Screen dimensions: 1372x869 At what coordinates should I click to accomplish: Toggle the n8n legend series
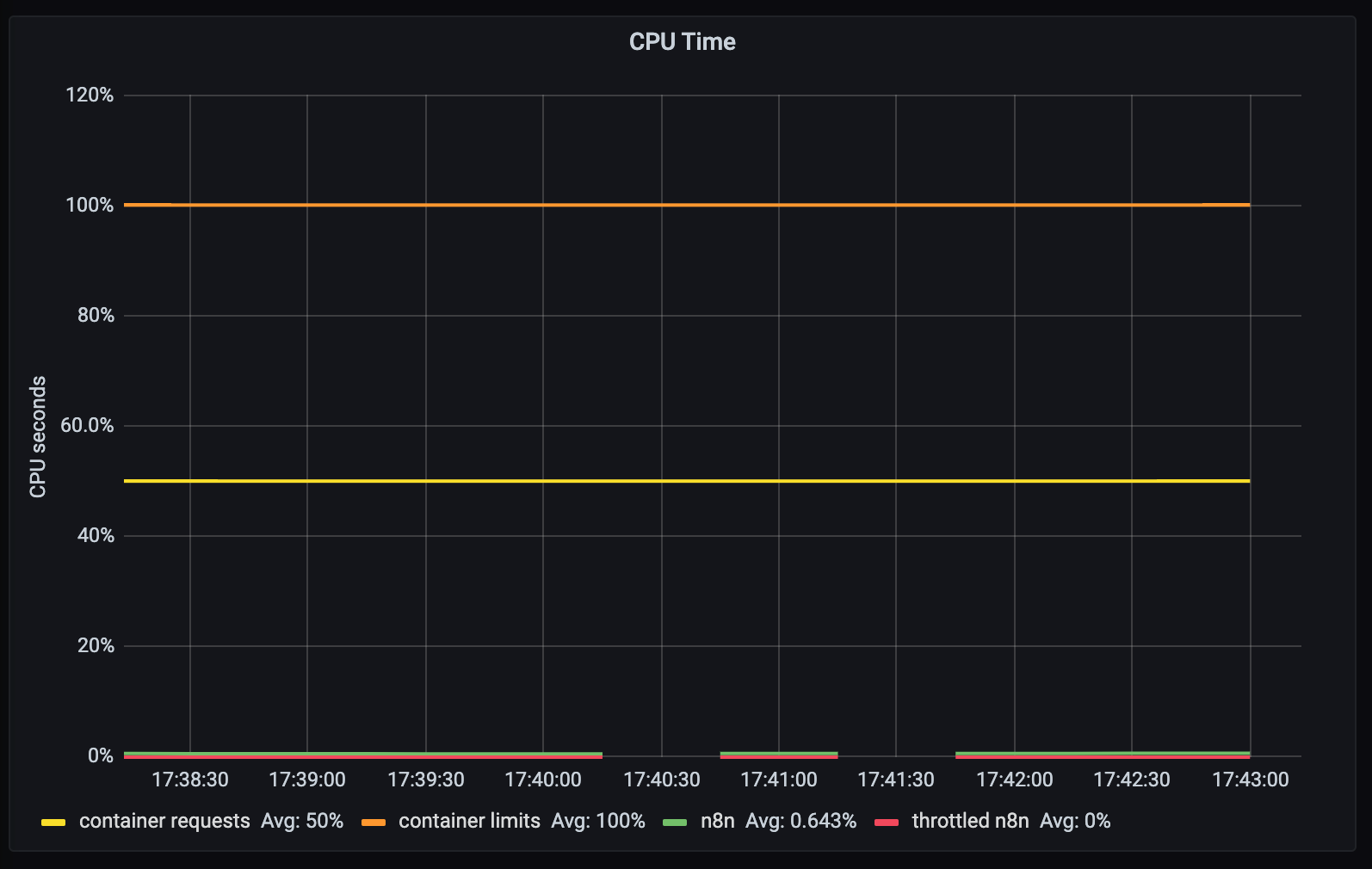pos(717,821)
